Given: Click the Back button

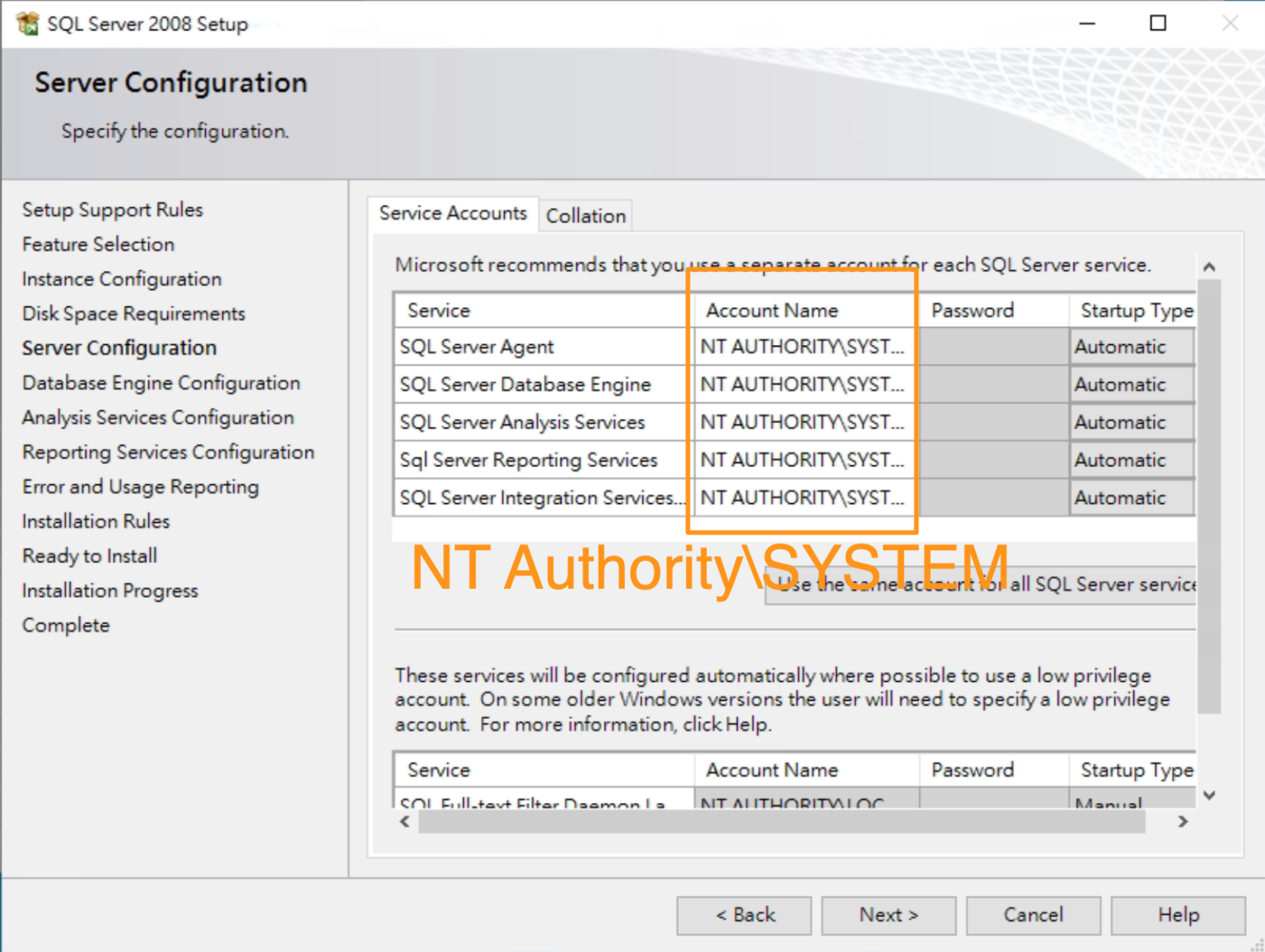Looking at the screenshot, I should [x=744, y=915].
